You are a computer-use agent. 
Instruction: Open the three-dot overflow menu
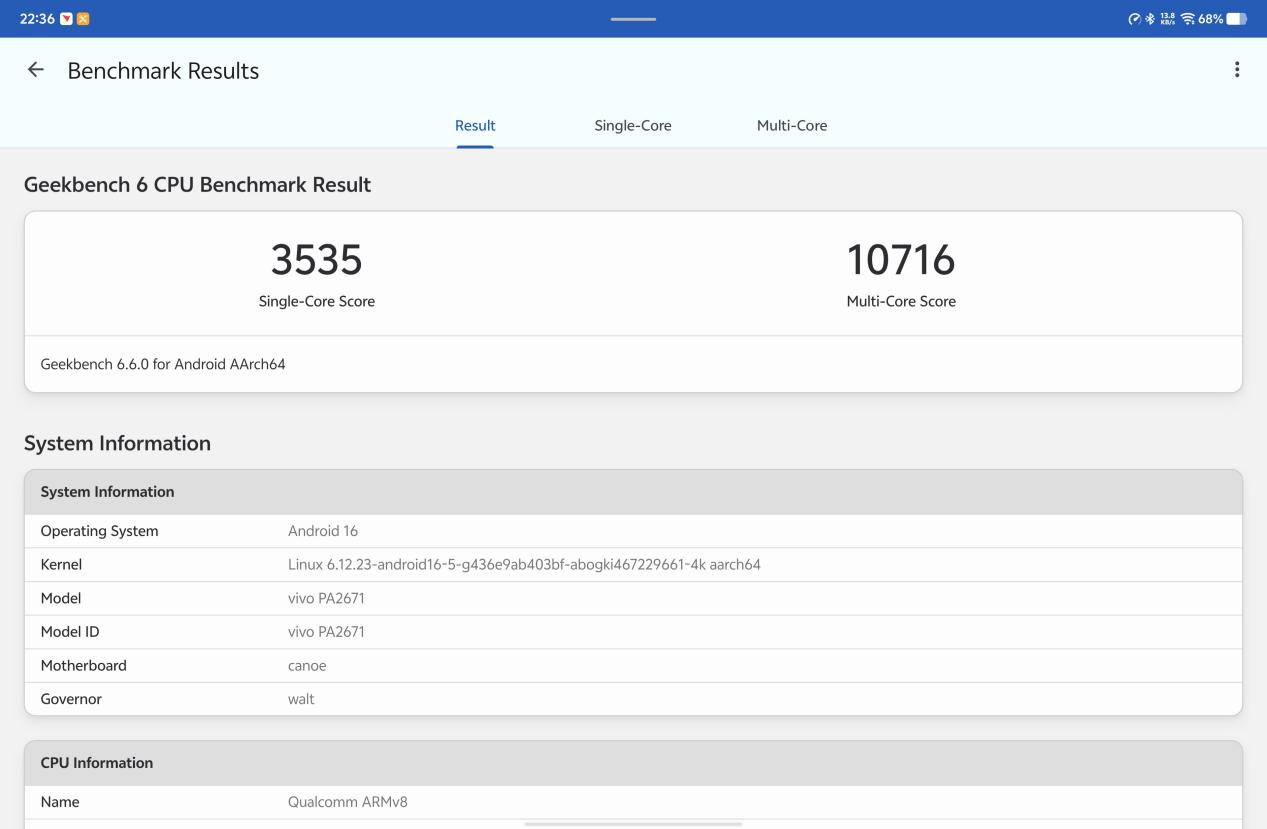[1237, 70]
